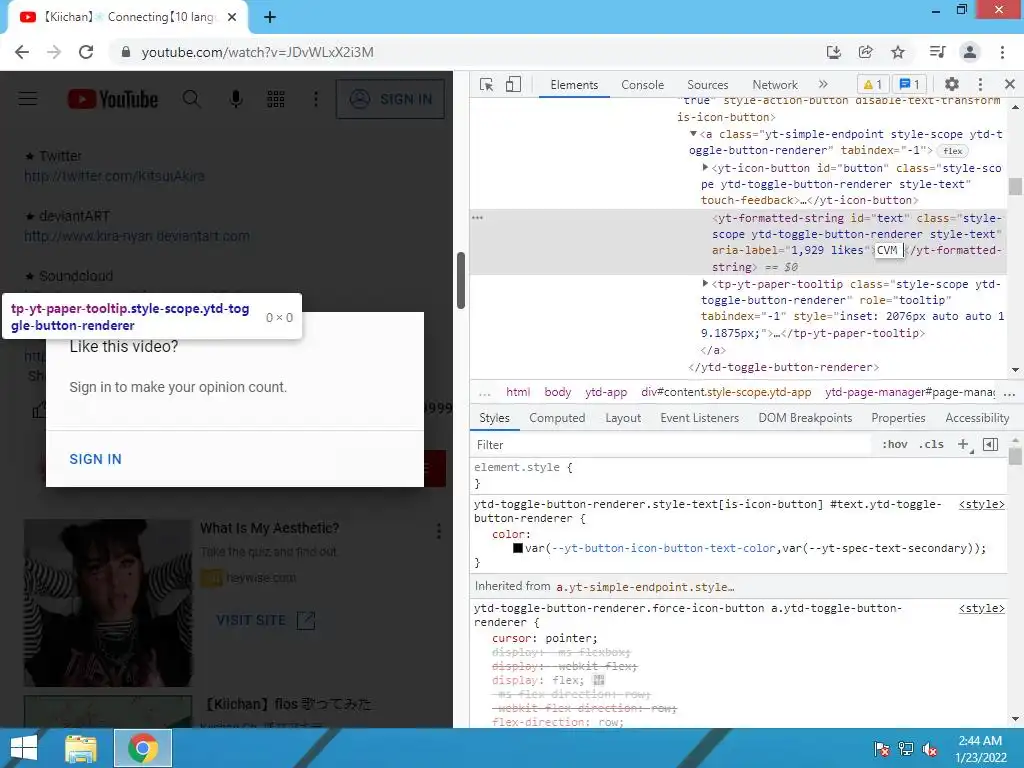Viewport: 1024px width, 768px height.
Task: Select html in the breadcrumb bar
Action: [x=518, y=392]
